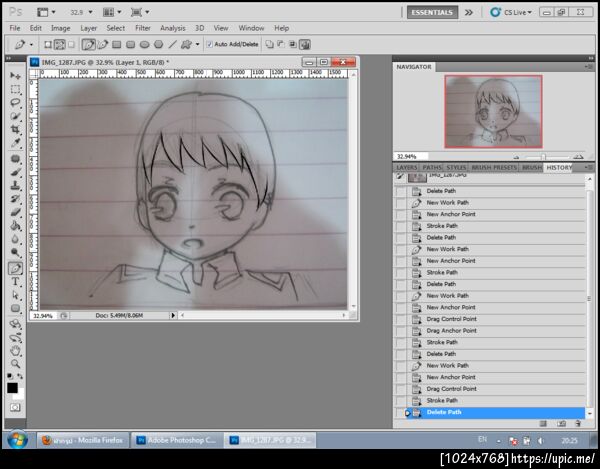Open the Filter menu
Viewport: 600px width, 469px height.
click(142, 28)
